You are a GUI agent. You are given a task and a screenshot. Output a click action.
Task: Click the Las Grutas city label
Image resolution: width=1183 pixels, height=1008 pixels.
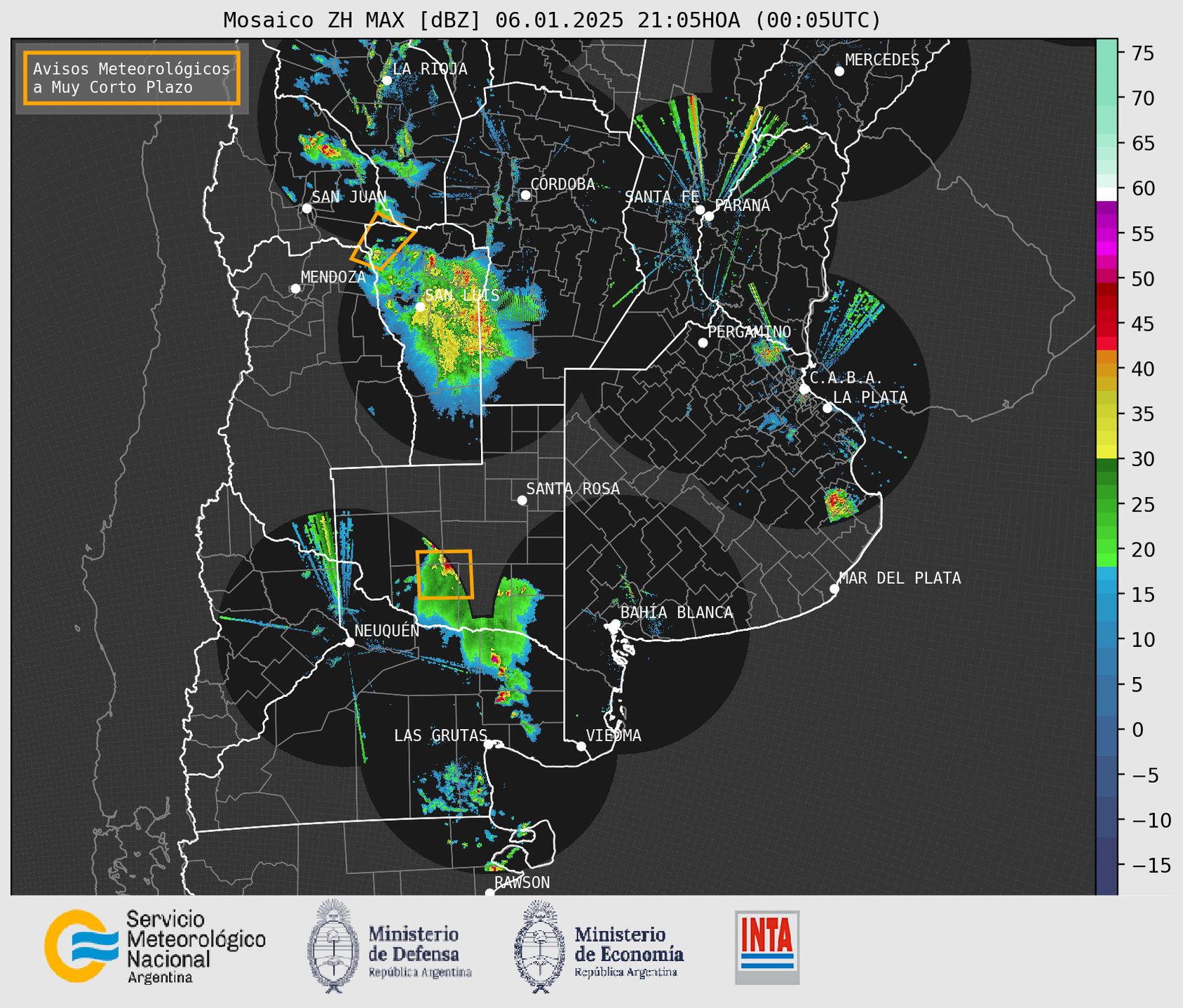[440, 735]
